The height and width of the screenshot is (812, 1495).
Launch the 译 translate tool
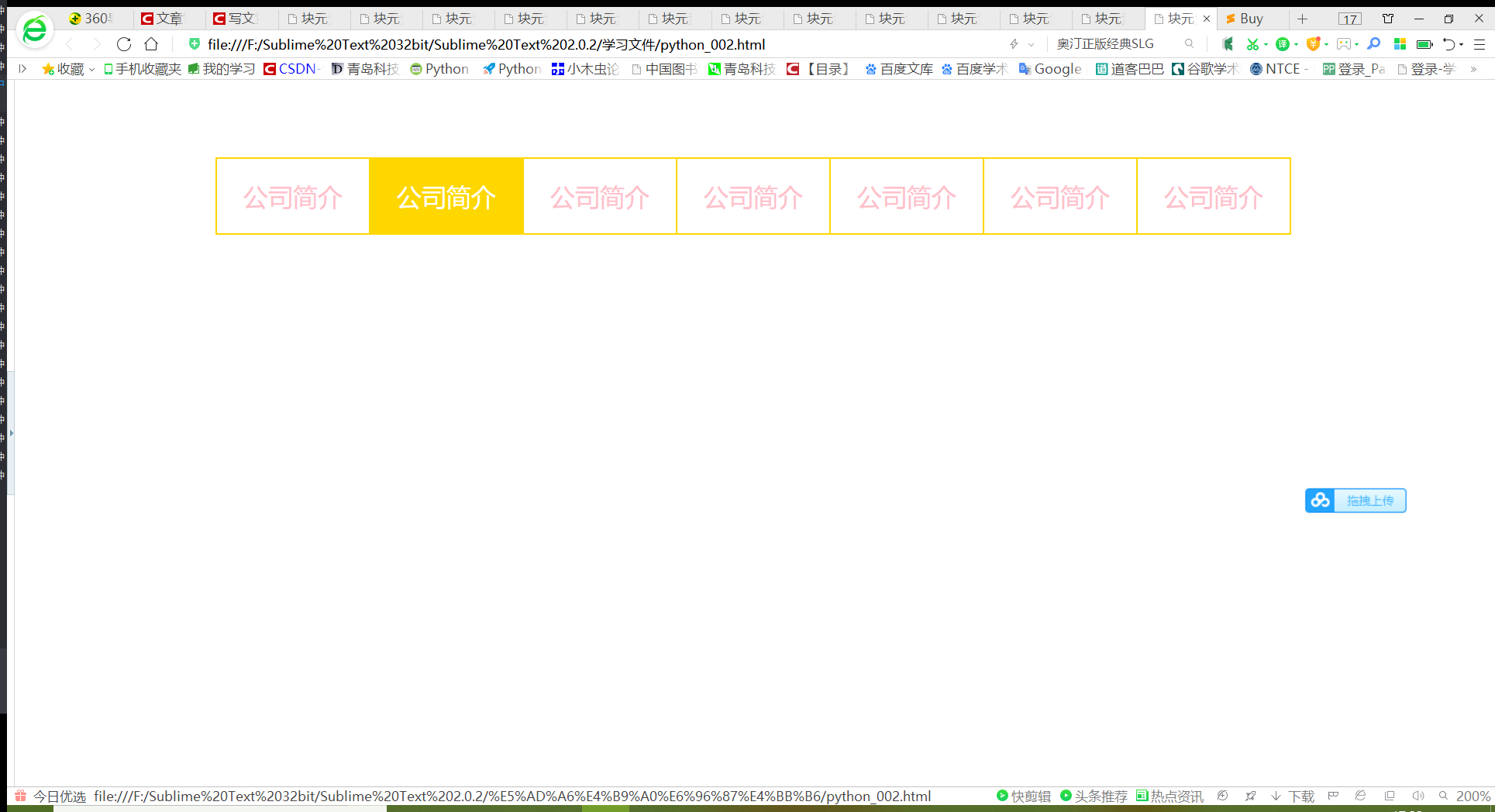click(1283, 44)
